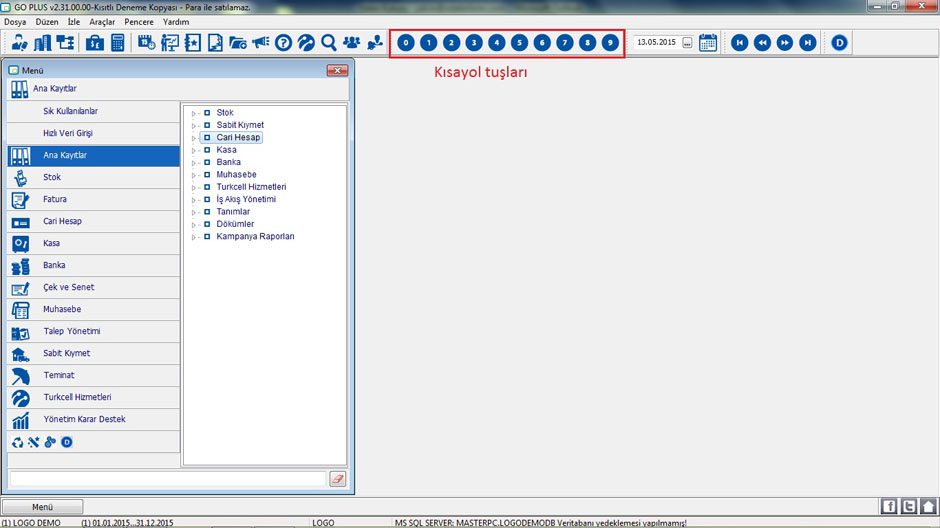Open the Fatura module in sidebar
940x528 pixels.
click(94, 199)
